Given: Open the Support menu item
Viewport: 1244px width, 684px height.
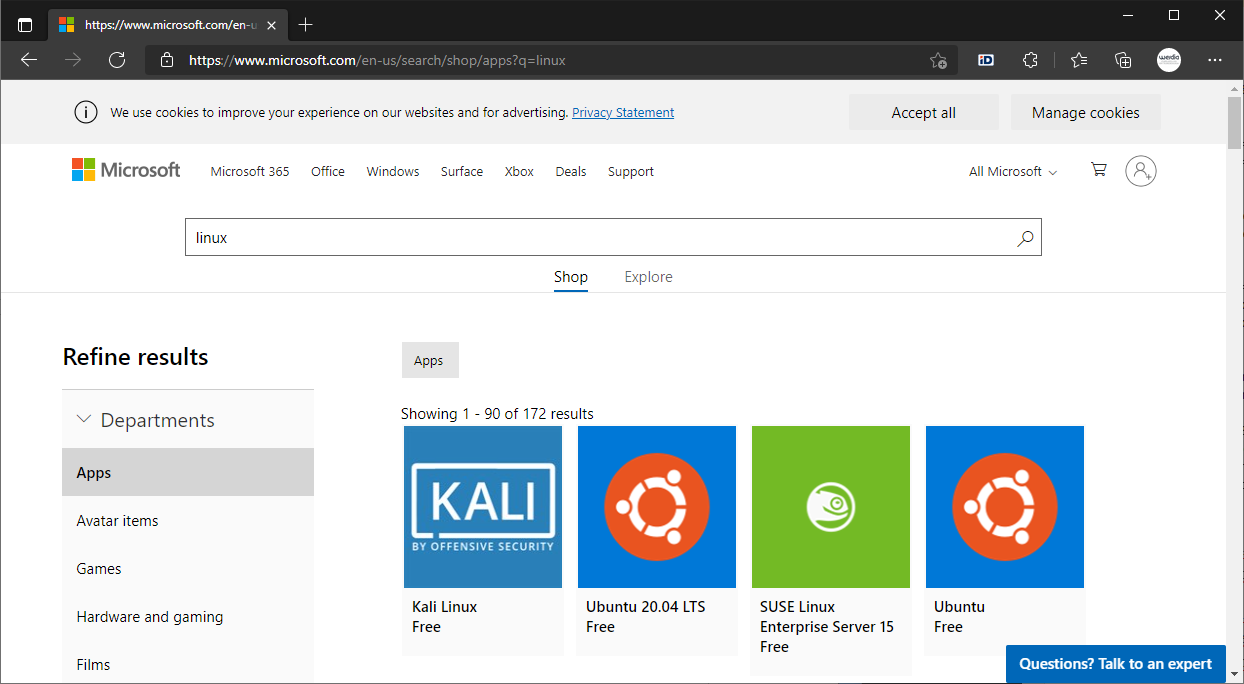Looking at the screenshot, I should pos(631,171).
